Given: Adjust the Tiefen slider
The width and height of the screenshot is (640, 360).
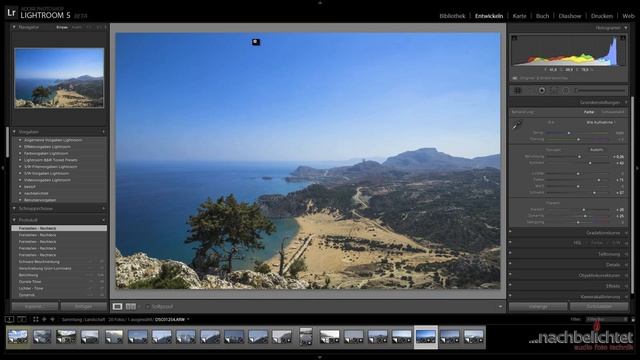Looking at the screenshot, I should click(x=598, y=180).
